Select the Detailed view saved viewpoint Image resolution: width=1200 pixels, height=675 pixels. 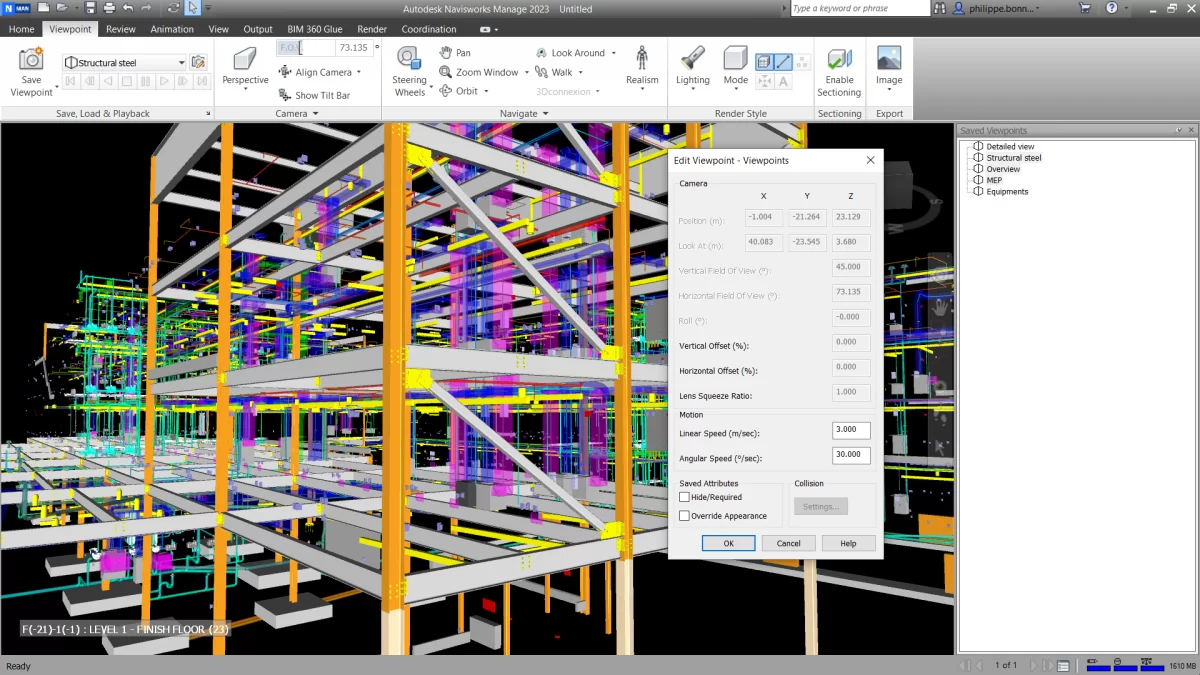pos(1010,147)
